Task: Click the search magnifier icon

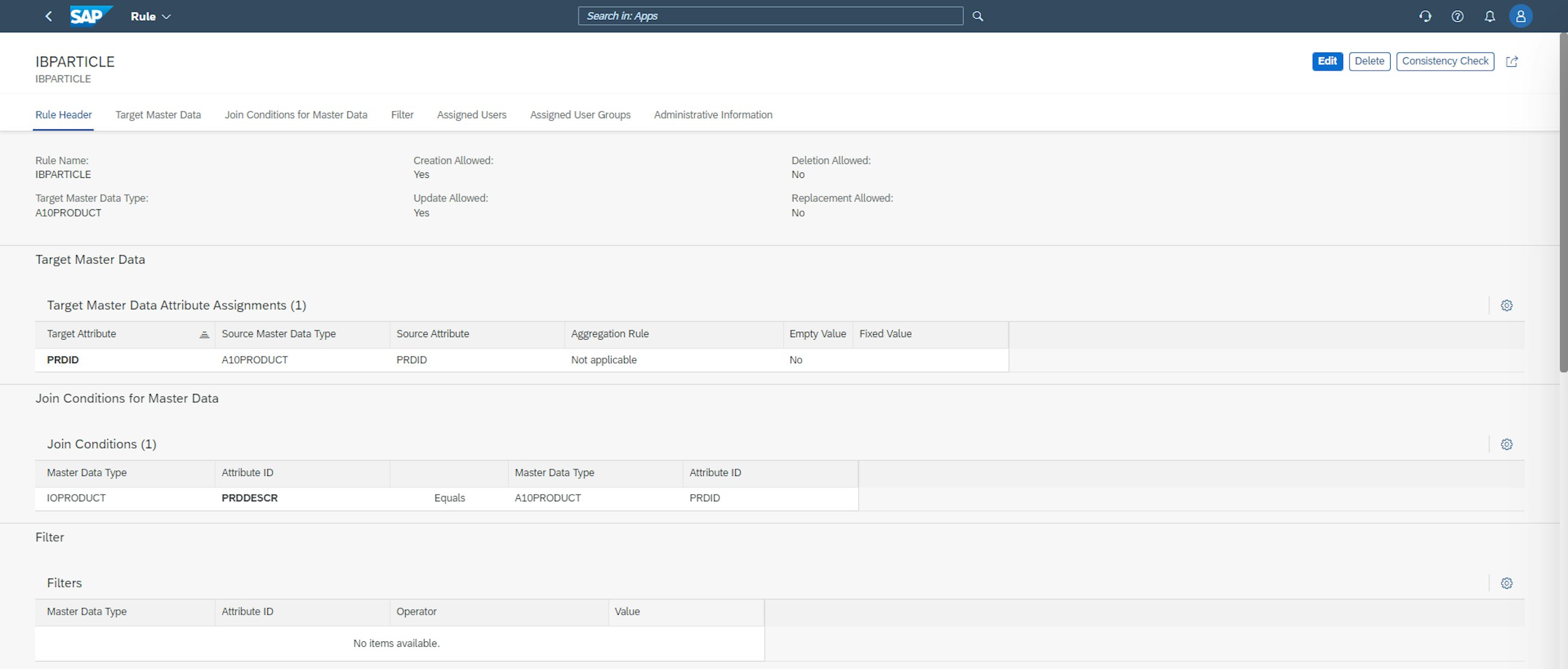Action: [978, 16]
